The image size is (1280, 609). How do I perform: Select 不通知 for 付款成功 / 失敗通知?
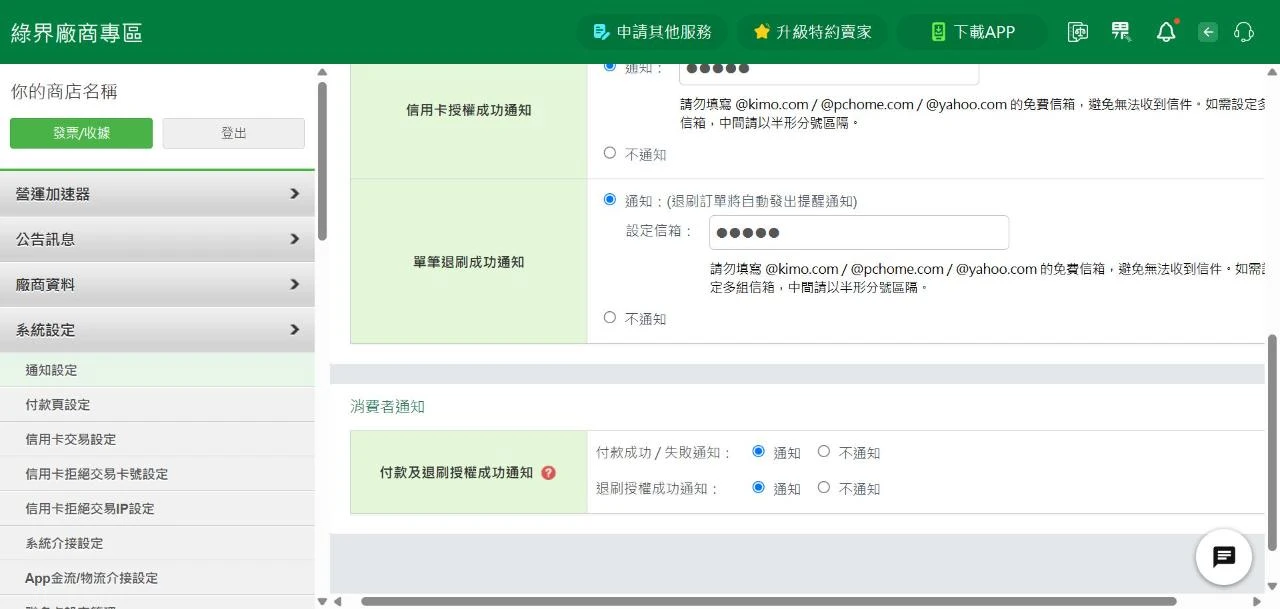click(824, 451)
